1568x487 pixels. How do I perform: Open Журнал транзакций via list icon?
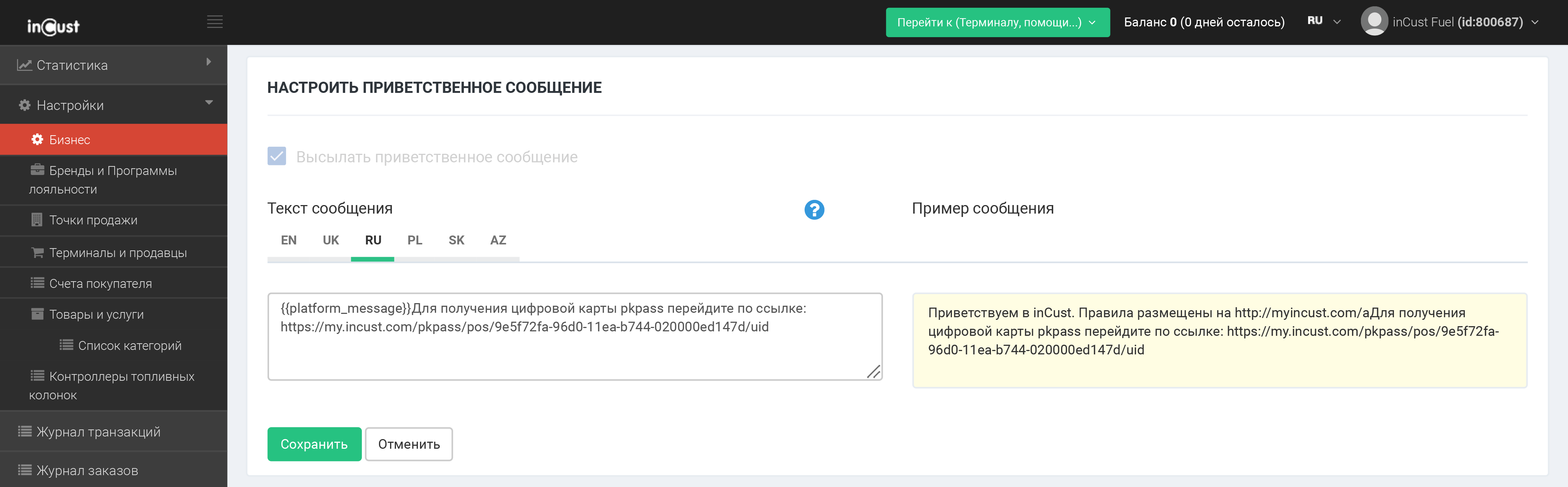point(24,432)
